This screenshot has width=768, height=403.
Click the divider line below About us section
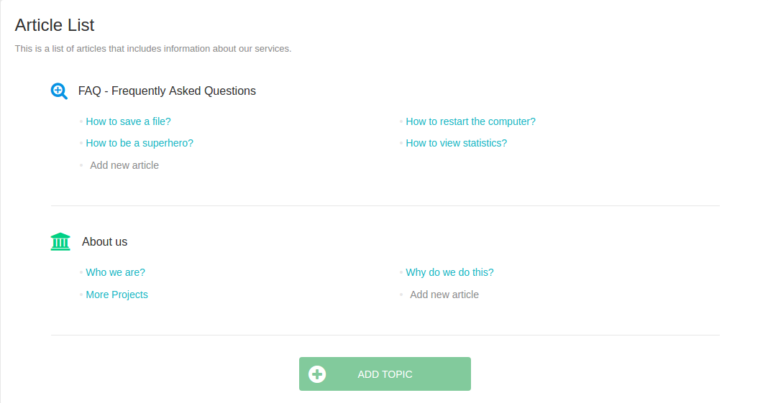[x=385, y=335]
